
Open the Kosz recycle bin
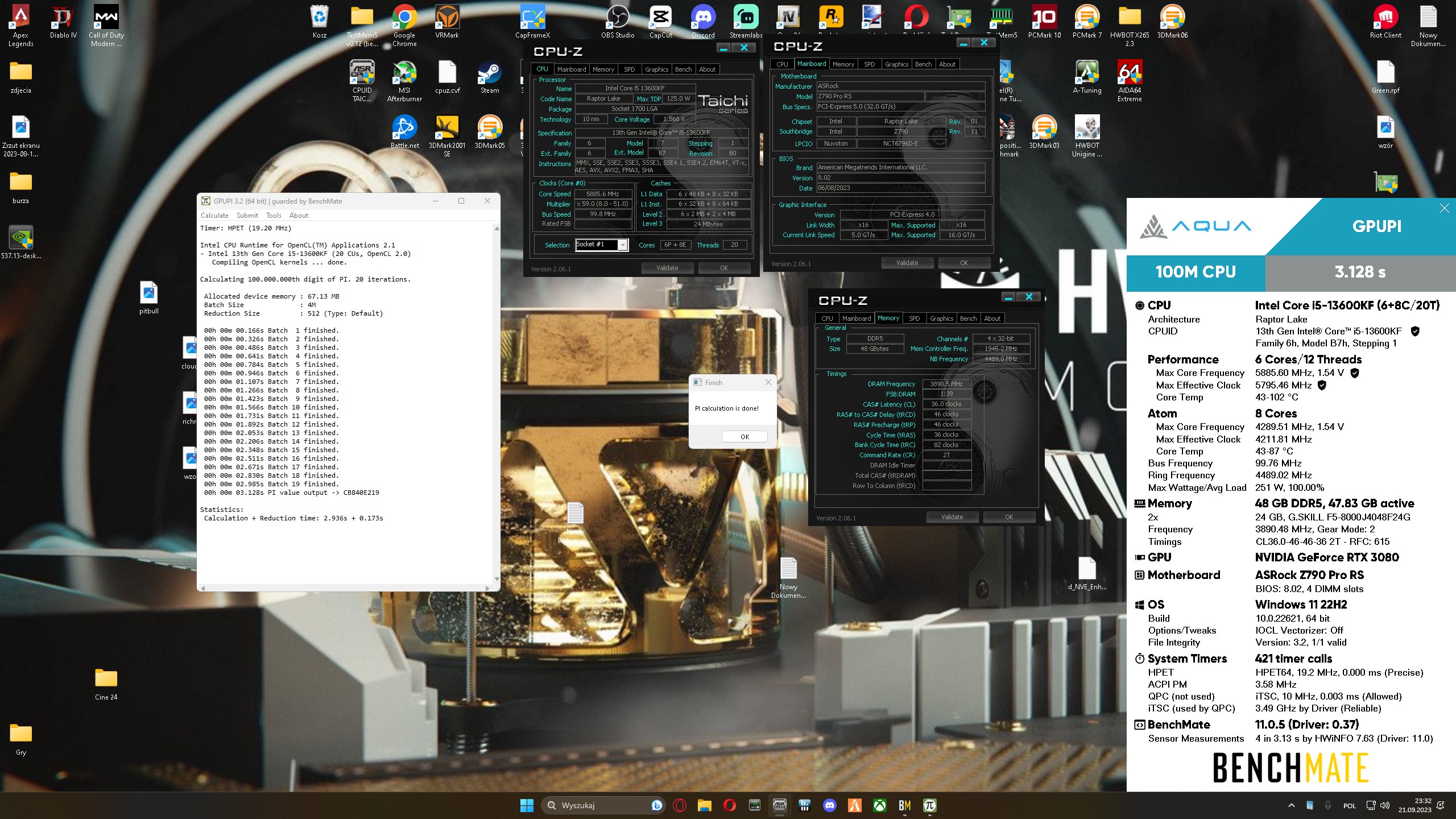click(x=319, y=23)
